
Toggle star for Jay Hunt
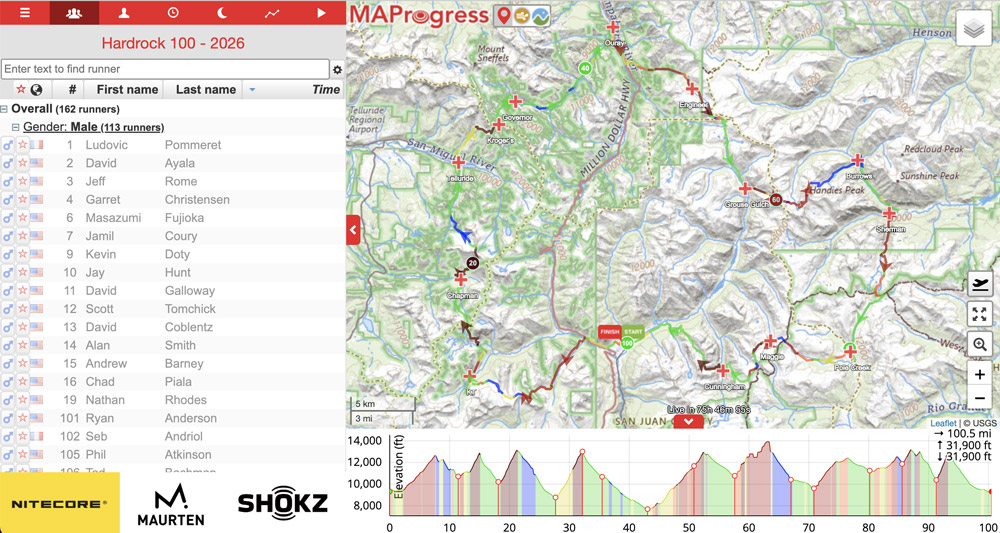(22, 272)
